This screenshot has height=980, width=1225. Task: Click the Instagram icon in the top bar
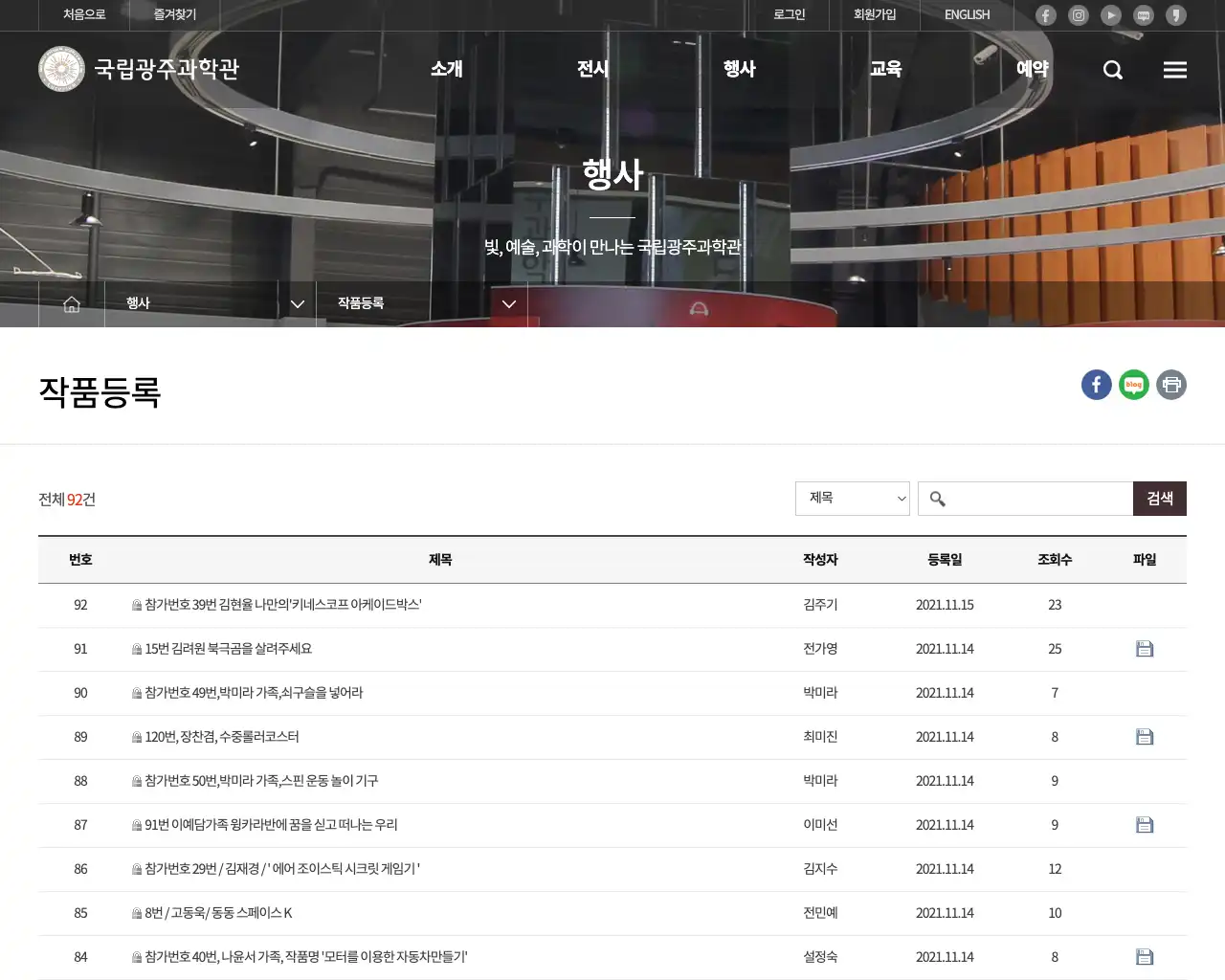point(1078,14)
